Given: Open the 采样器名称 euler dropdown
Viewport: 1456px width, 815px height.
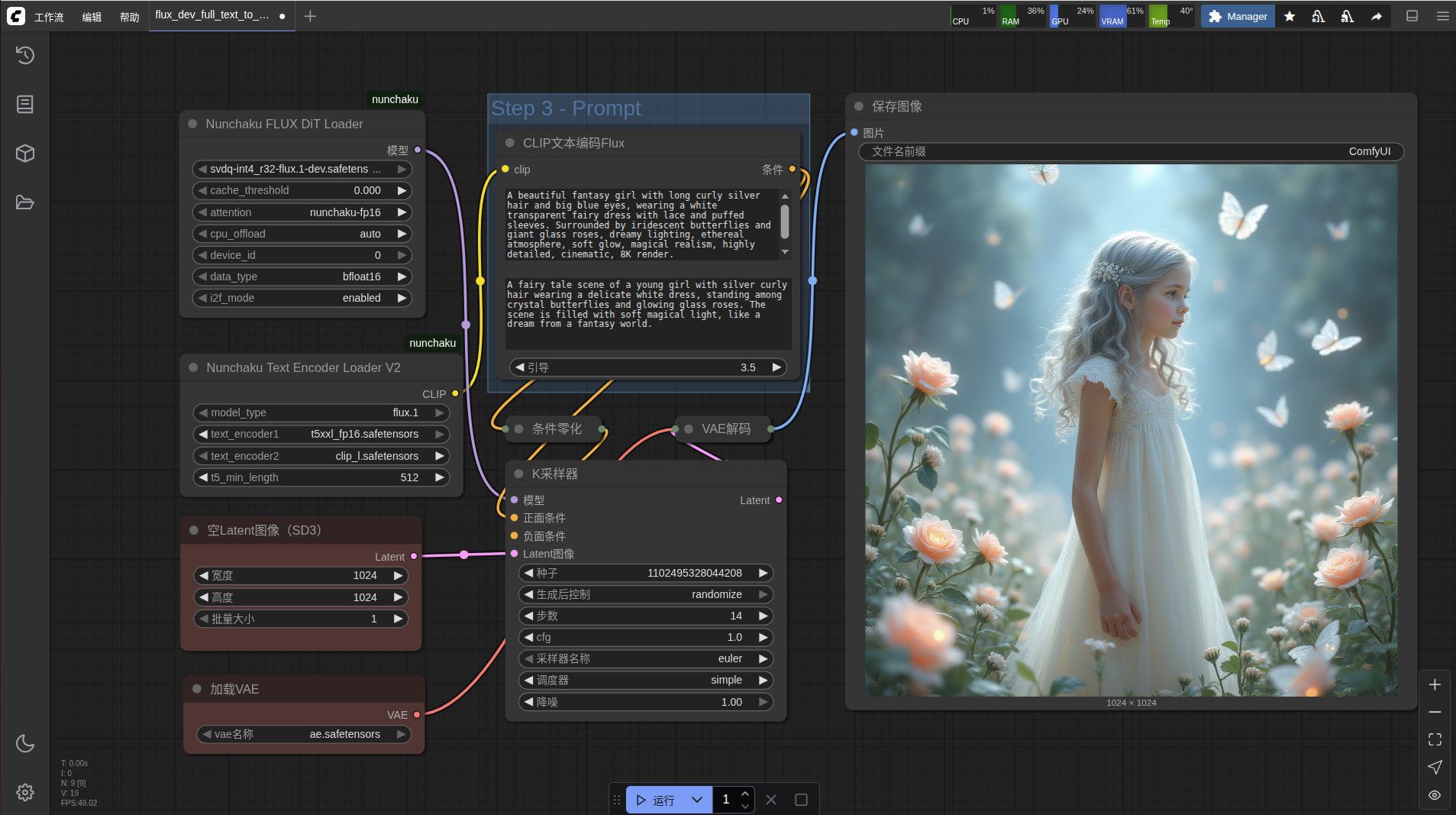Looking at the screenshot, I should [646, 658].
